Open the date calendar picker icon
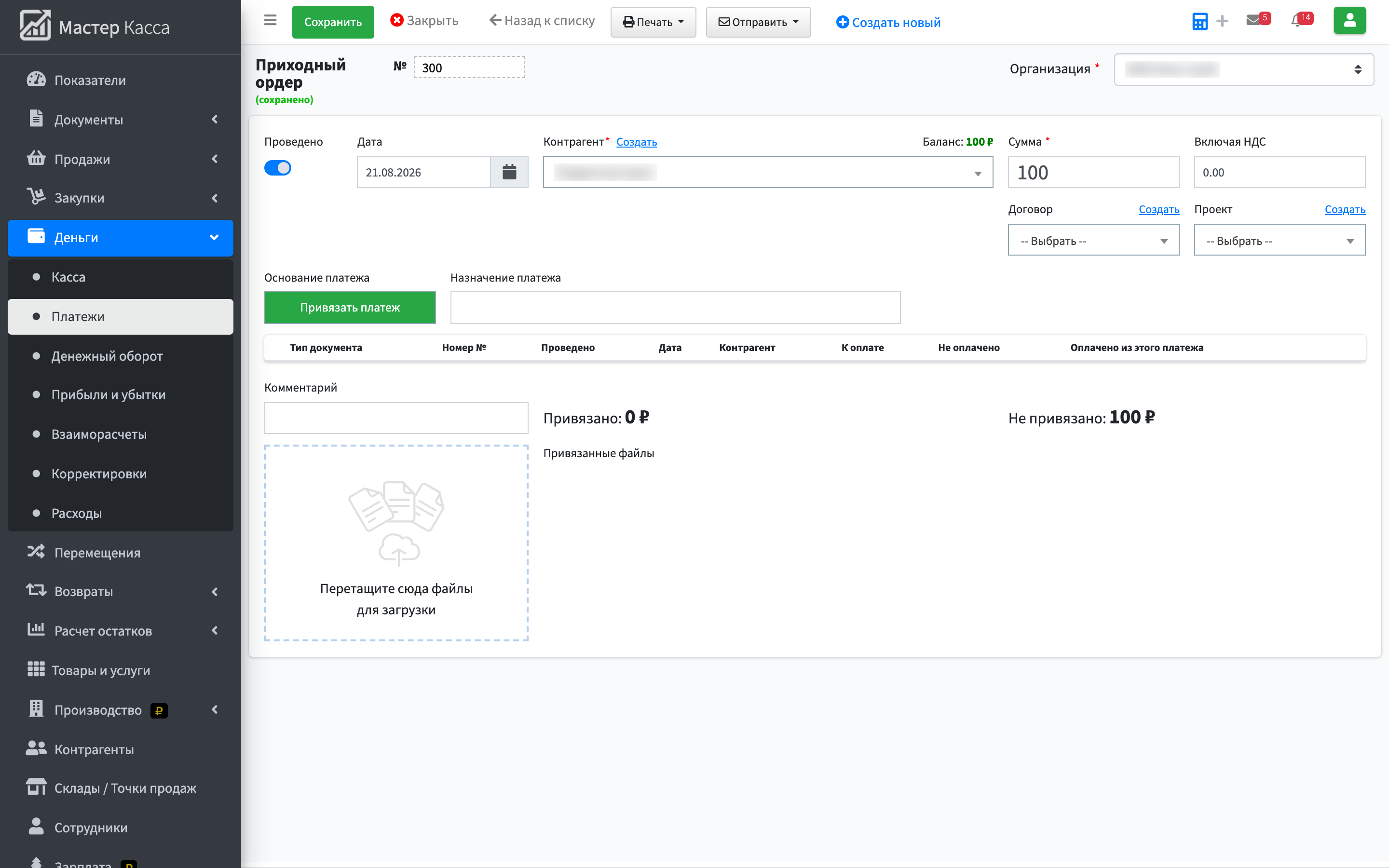The image size is (1389, 868). click(x=509, y=172)
